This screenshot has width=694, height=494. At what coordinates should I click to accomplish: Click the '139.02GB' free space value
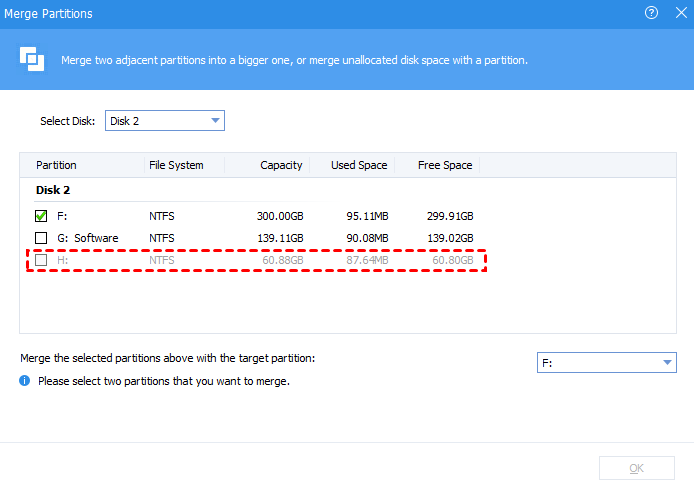tap(450, 238)
